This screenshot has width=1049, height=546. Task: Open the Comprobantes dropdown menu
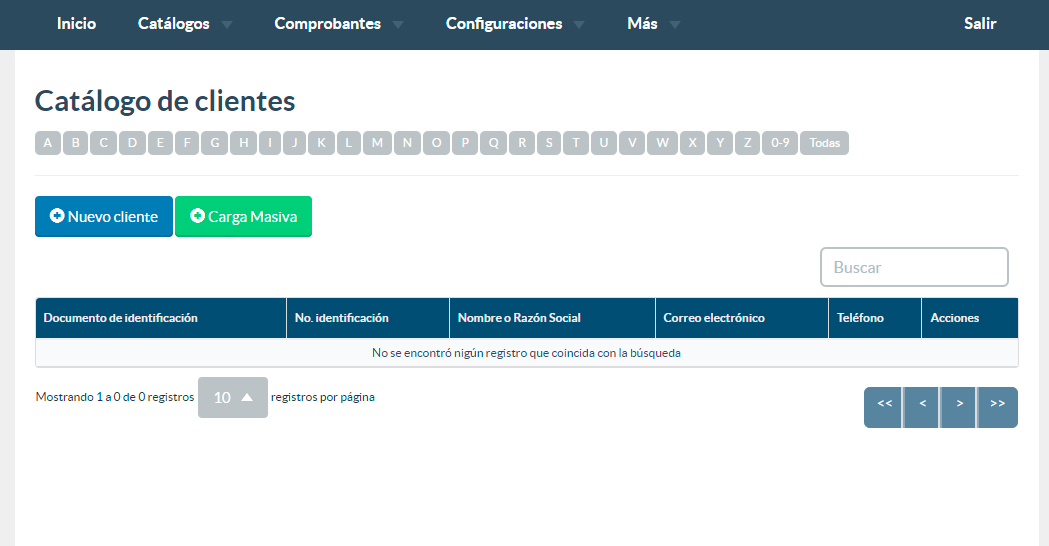click(x=338, y=24)
